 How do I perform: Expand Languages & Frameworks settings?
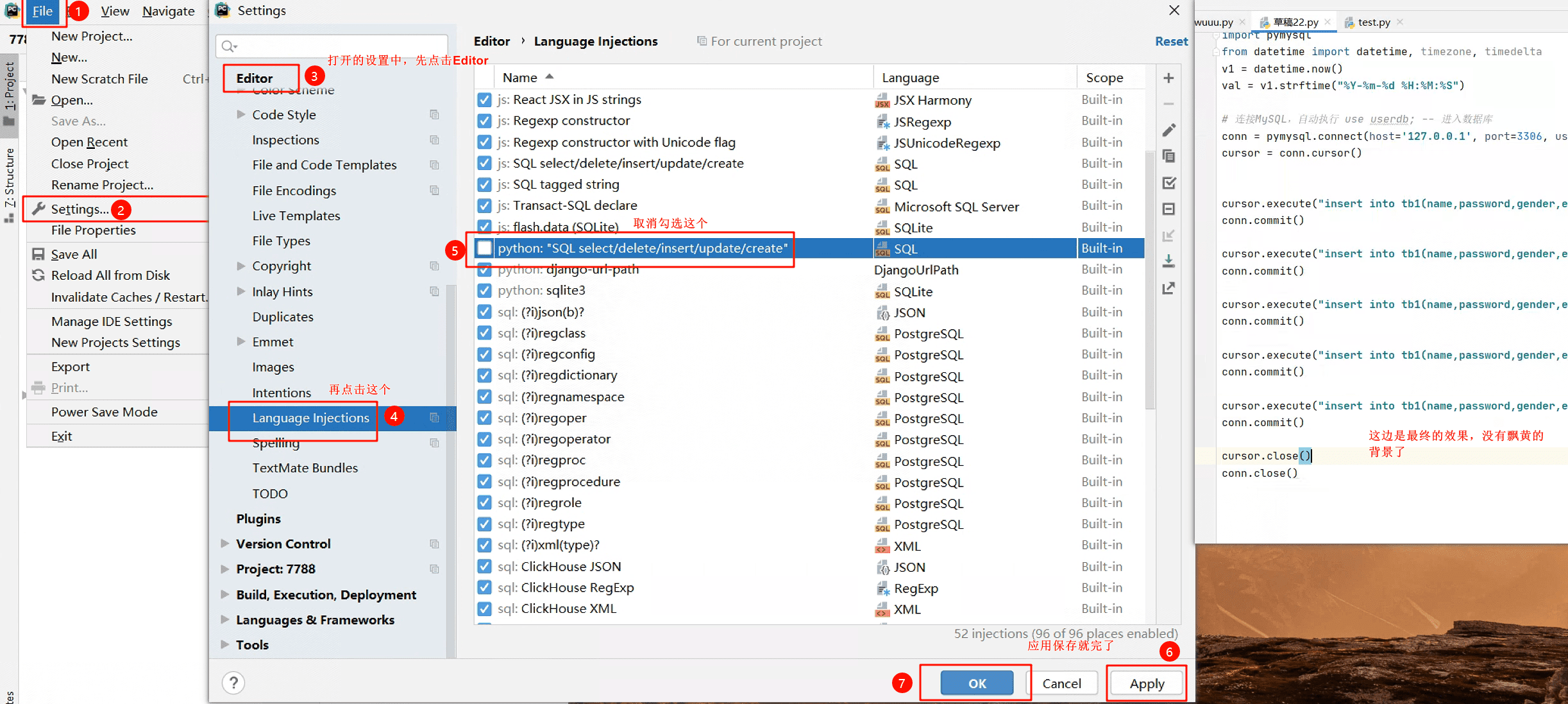pos(225,619)
